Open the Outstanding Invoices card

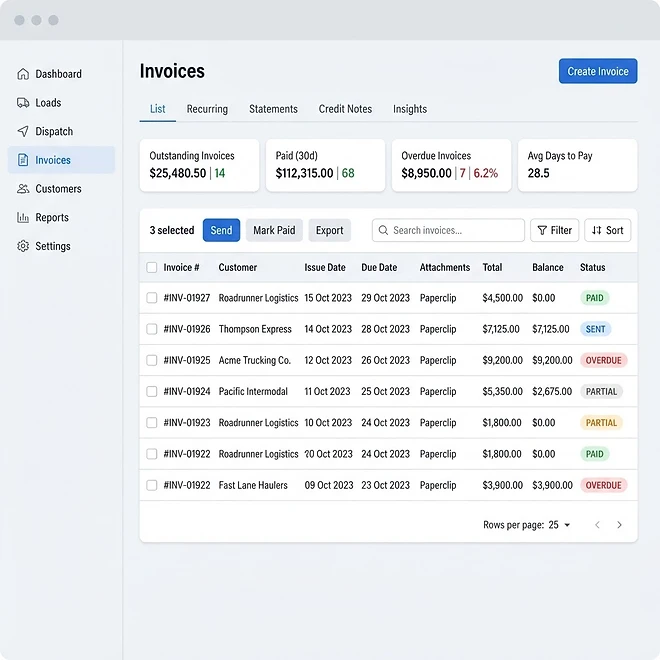tap(199, 165)
